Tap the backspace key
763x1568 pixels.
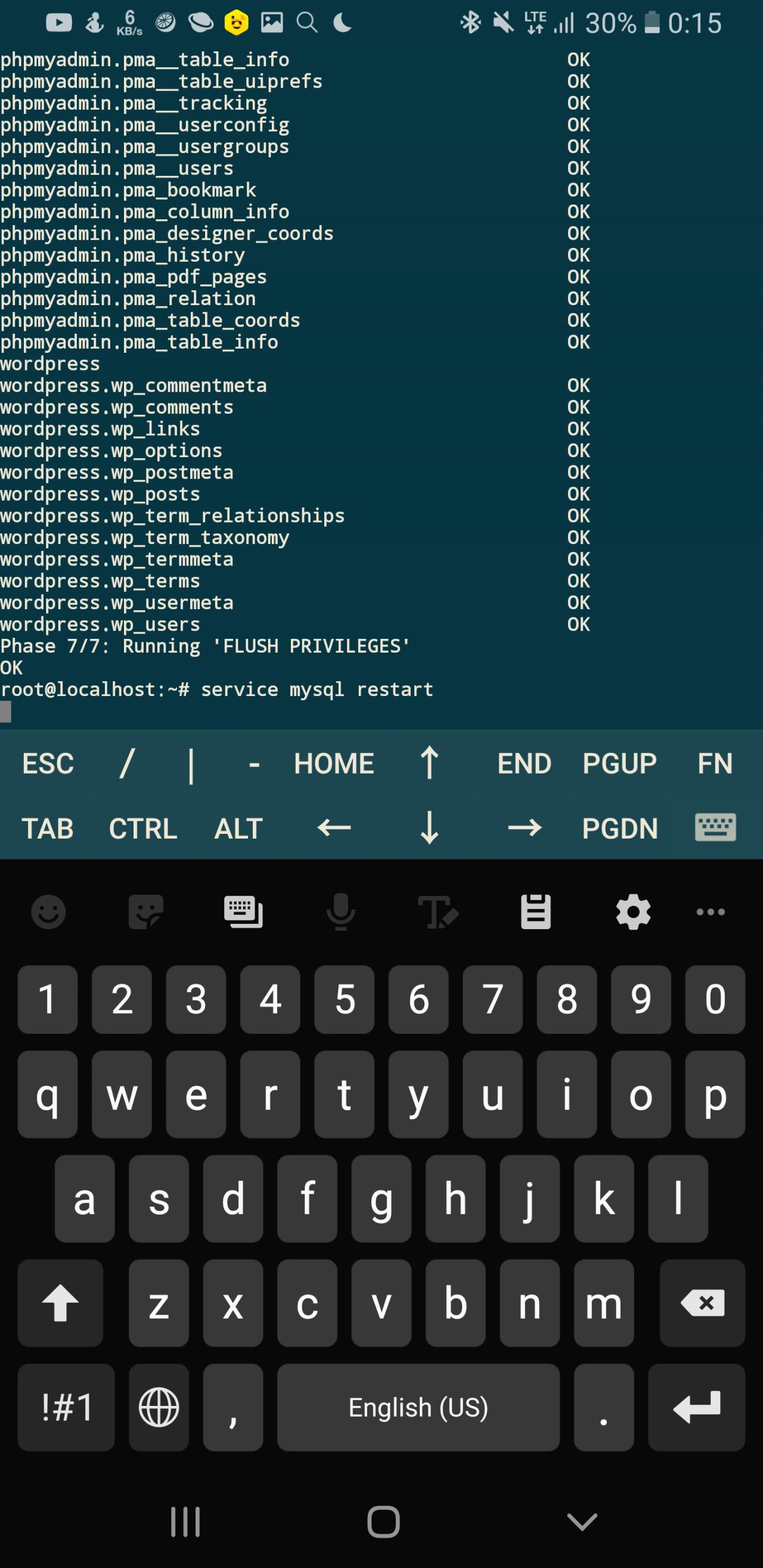point(702,1303)
